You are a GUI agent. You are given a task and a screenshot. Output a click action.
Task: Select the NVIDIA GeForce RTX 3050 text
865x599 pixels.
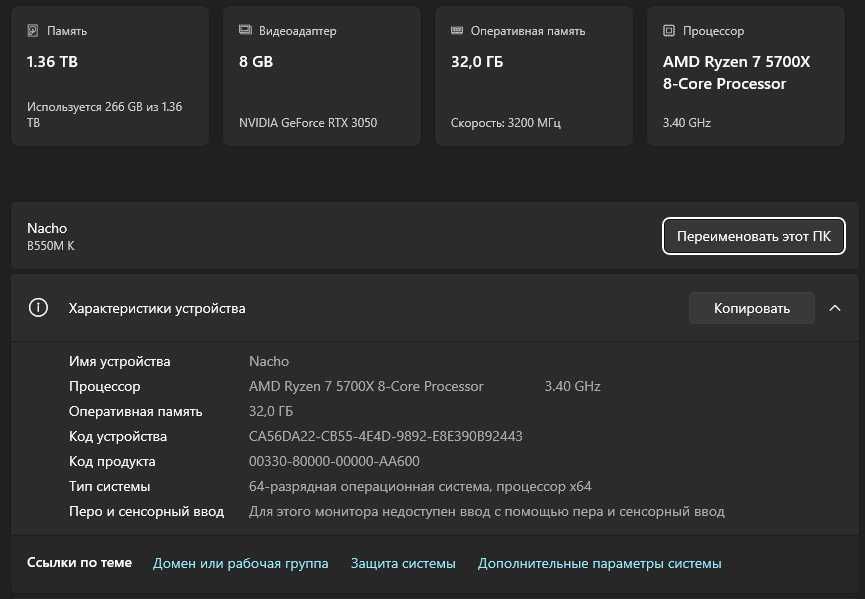pos(308,122)
